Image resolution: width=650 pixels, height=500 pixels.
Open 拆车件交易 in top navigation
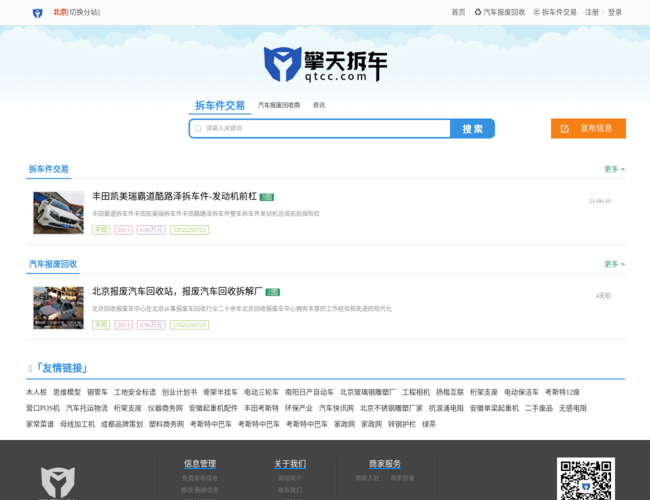point(555,12)
